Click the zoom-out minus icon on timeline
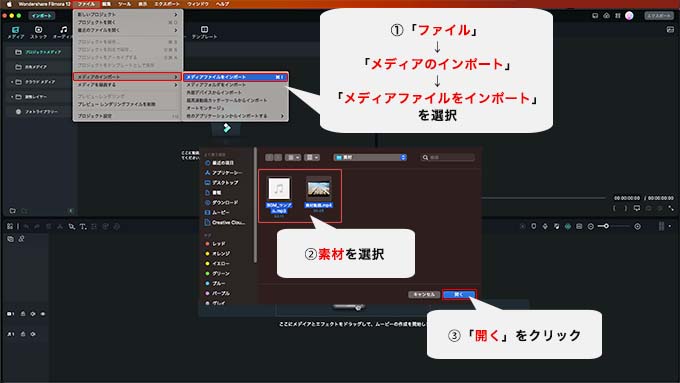The width and height of the screenshot is (680, 383). pyautogui.click(x=591, y=226)
